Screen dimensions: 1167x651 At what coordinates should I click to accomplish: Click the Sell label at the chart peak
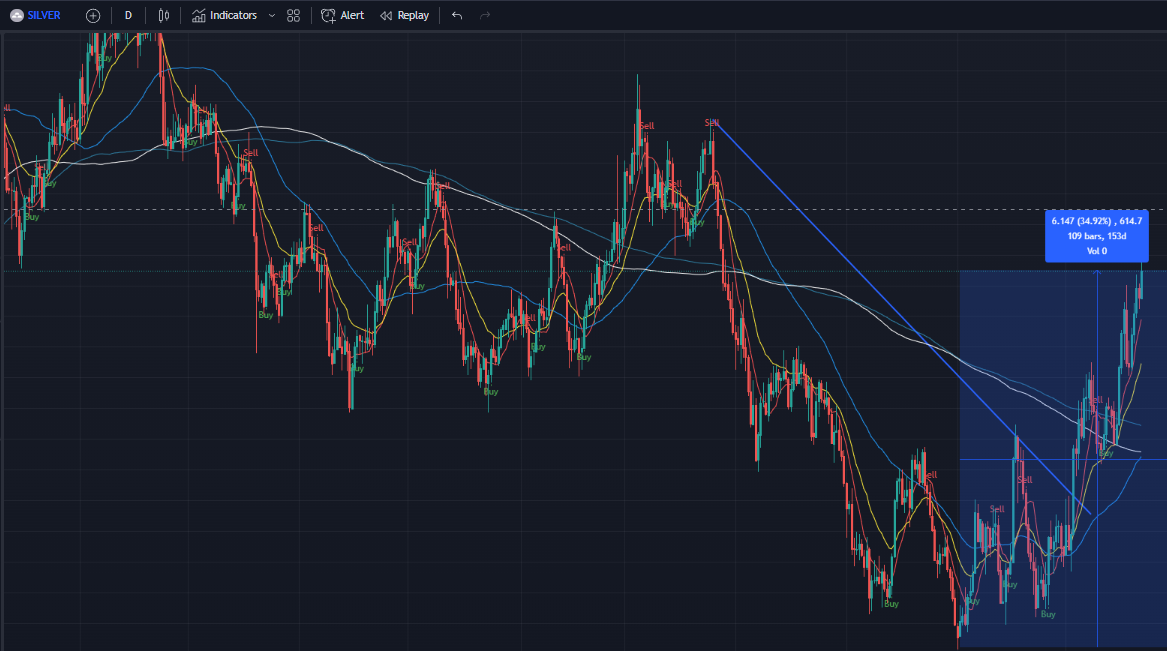click(645, 126)
